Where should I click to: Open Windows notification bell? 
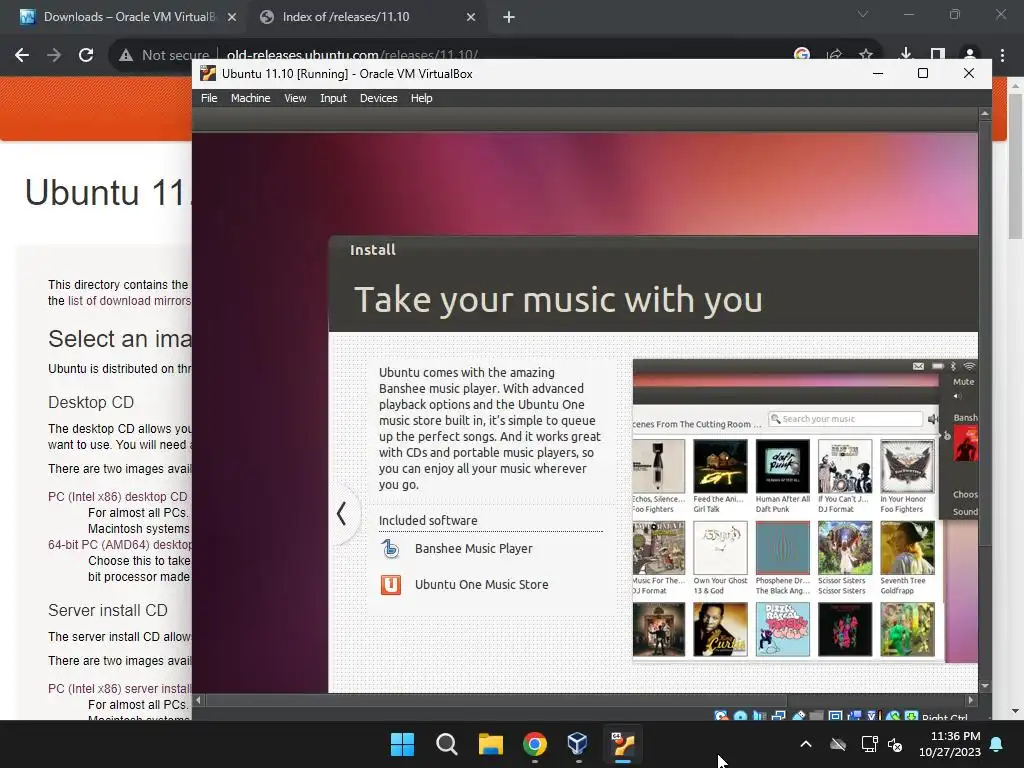(x=997, y=744)
